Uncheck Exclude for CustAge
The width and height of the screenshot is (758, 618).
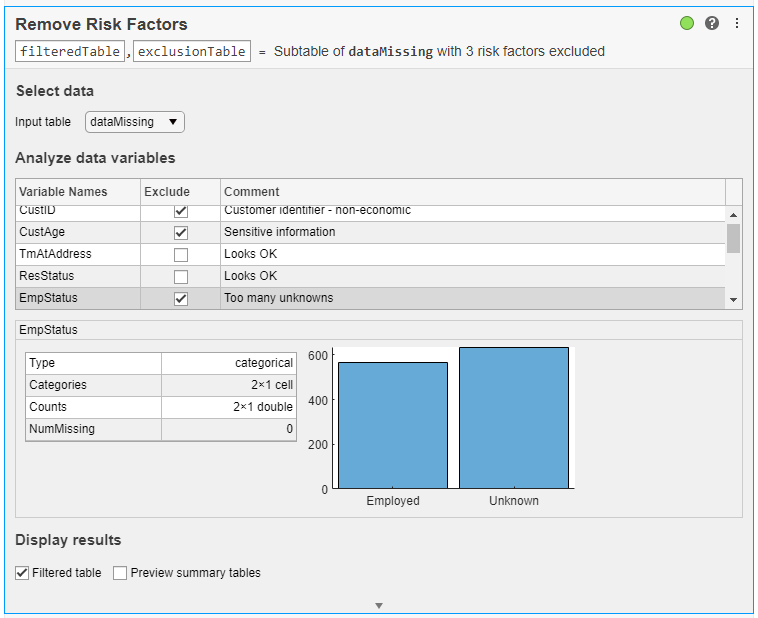click(x=181, y=233)
